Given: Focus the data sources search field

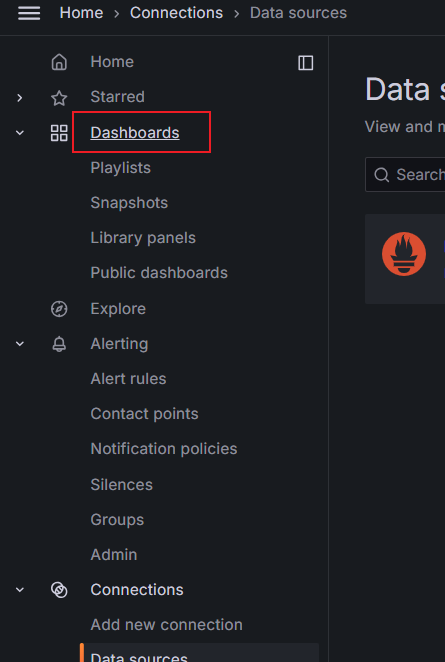Looking at the screenshot, I should (405, 175).
